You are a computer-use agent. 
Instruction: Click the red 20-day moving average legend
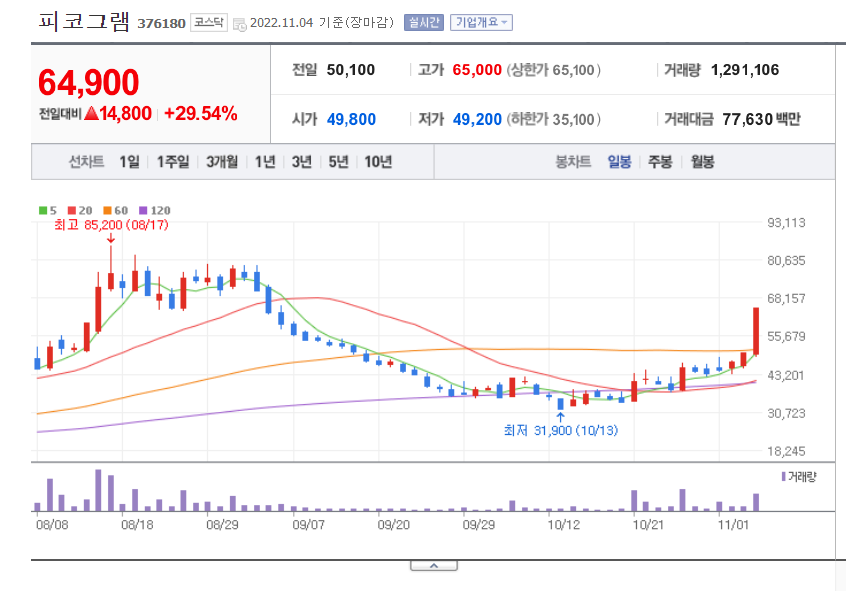click(80, 210)
